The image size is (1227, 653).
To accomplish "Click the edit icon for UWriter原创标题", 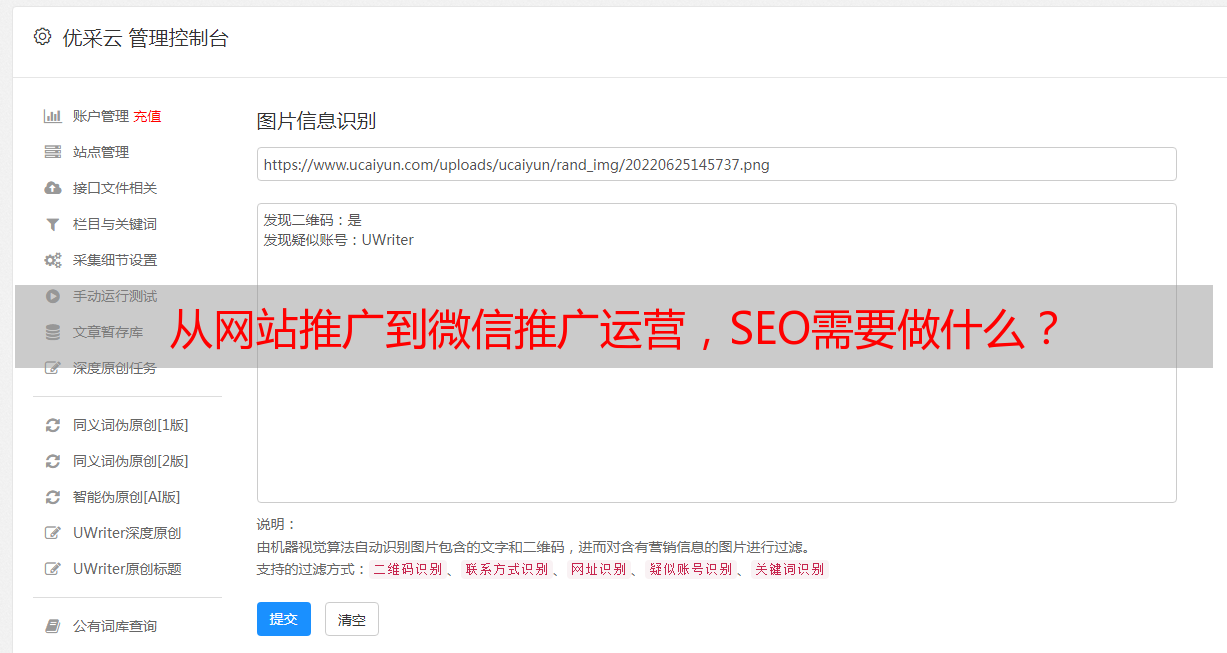I will (x=53, y=569).
